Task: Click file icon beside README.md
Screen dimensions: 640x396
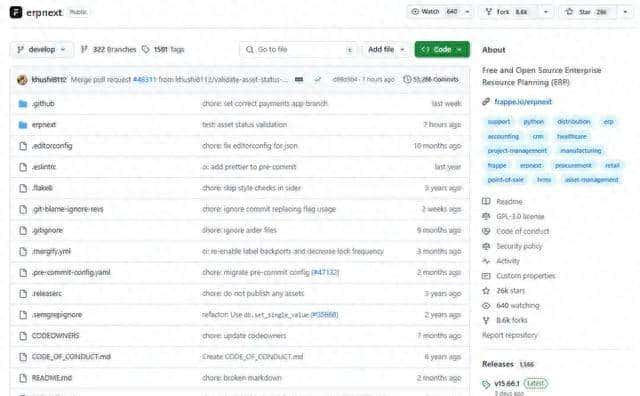Action: [23, 378]
